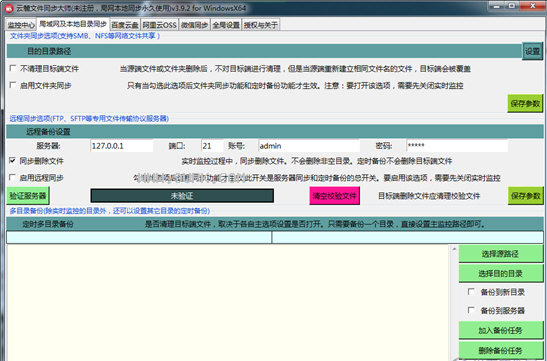Click the application icon in title bar
The height and width of the screenshot is (361, 547).
pos(9,8)
